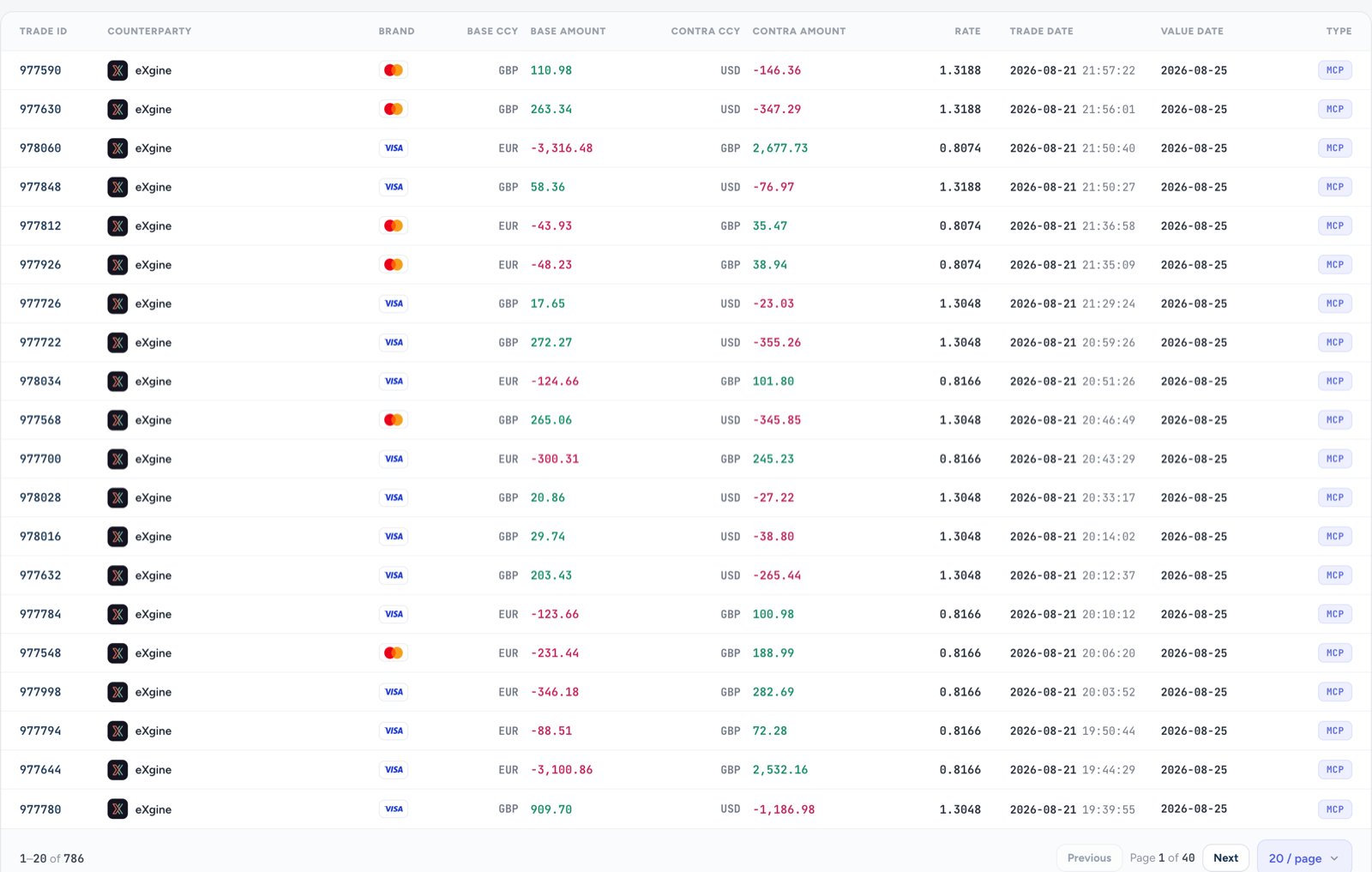
Task: Click trade ID 977794
Action: [x=40, y=731]
